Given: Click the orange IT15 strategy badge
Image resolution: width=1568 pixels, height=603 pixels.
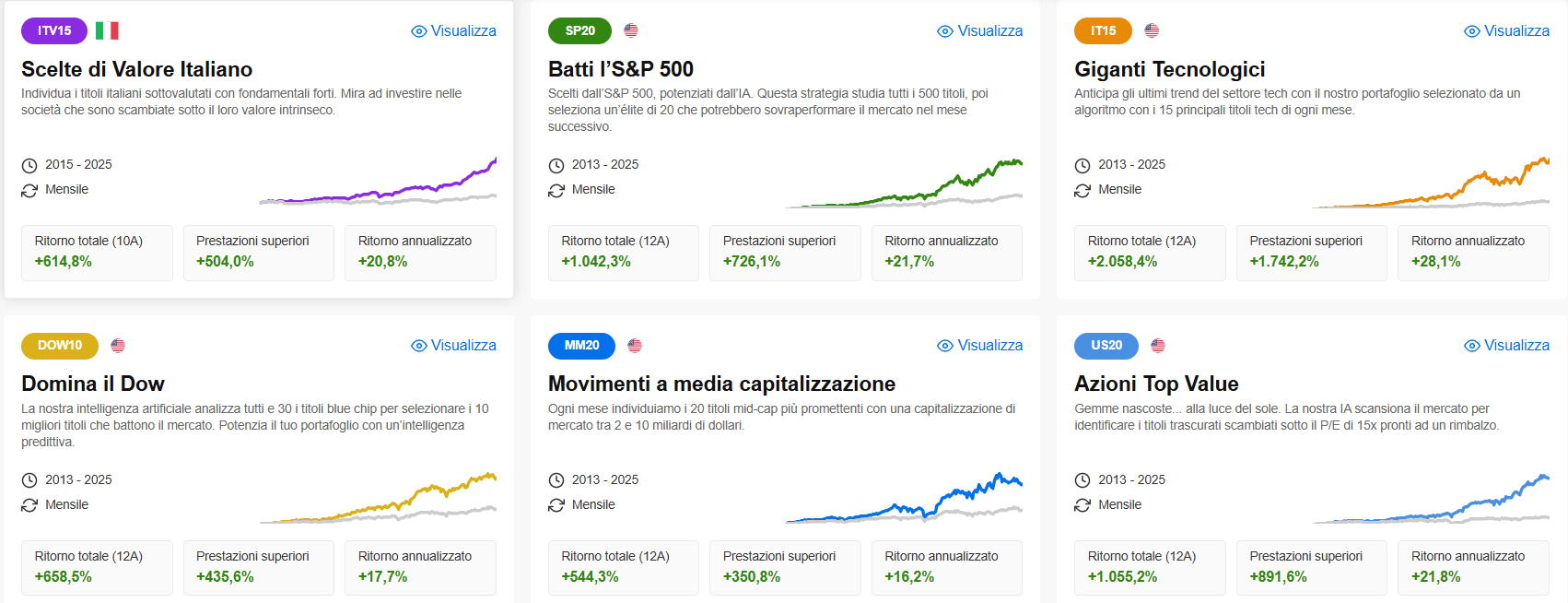Looking at the screenshot, I should [x=1104, y=30].
